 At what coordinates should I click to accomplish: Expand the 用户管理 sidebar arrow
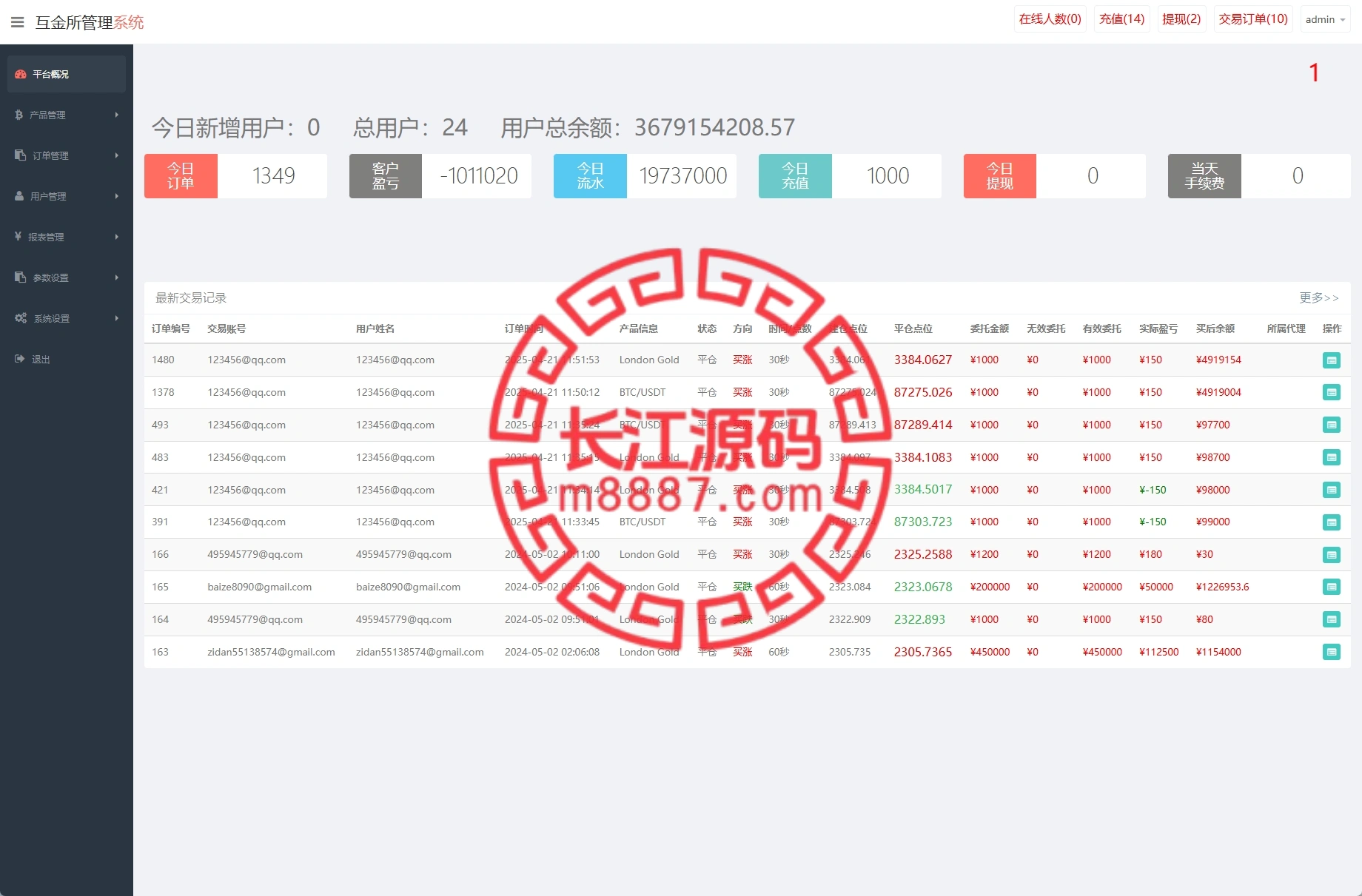coord(116,196)
